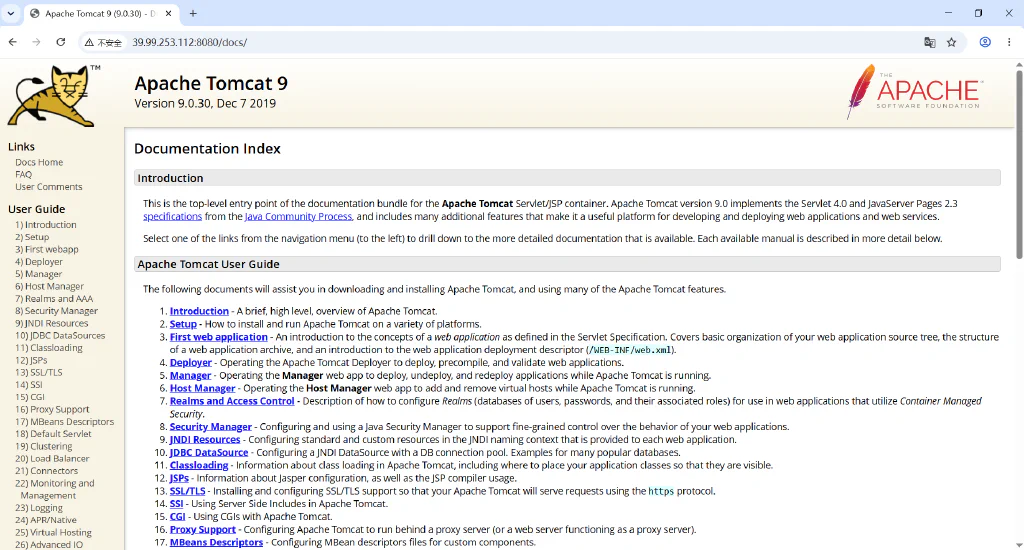The image size is (1024, 550).
Task: Open 15) CGI sidebar entry
Action: coord(30,397)
